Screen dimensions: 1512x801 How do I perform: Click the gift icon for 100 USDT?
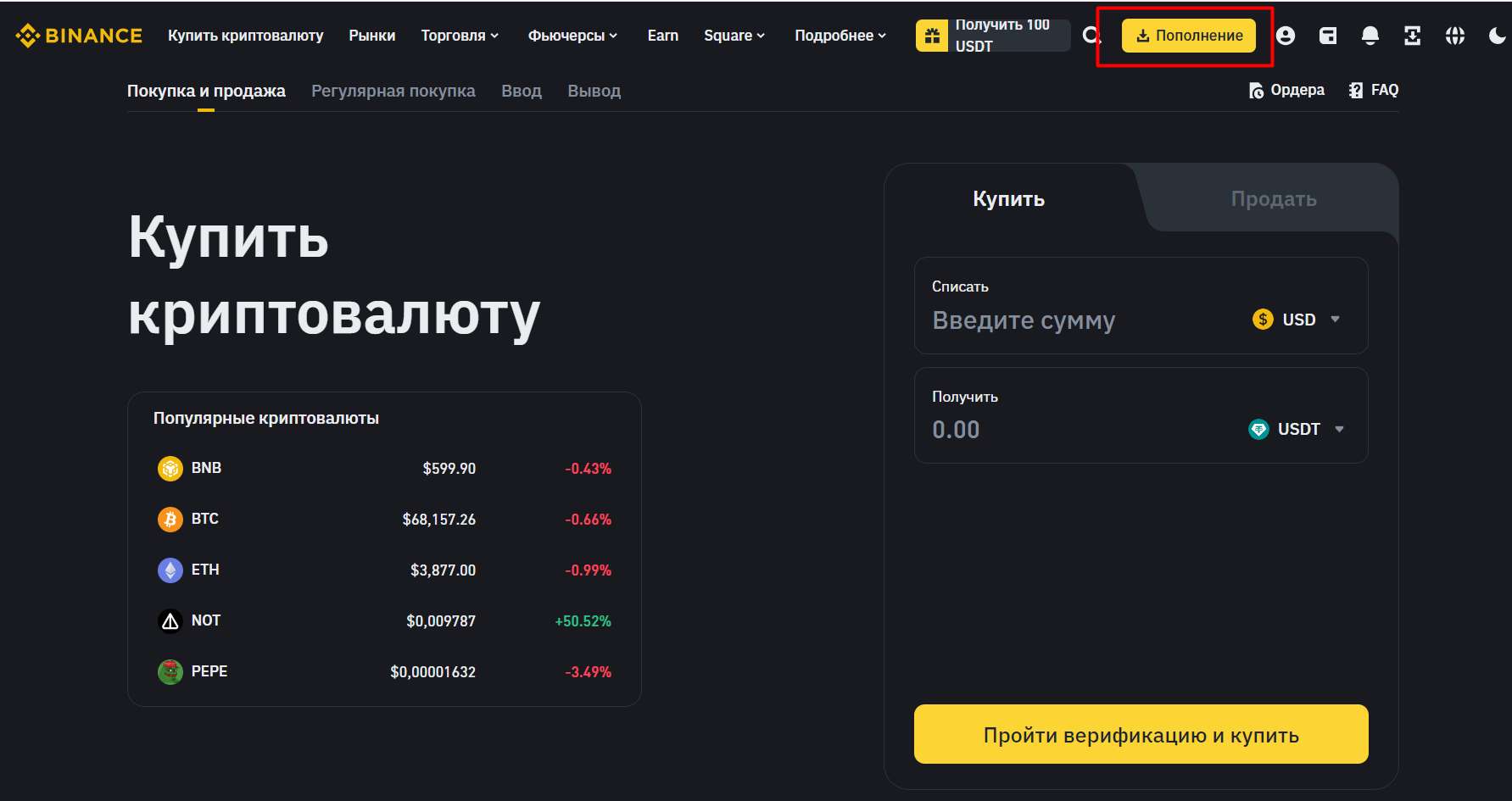point(932,36)
